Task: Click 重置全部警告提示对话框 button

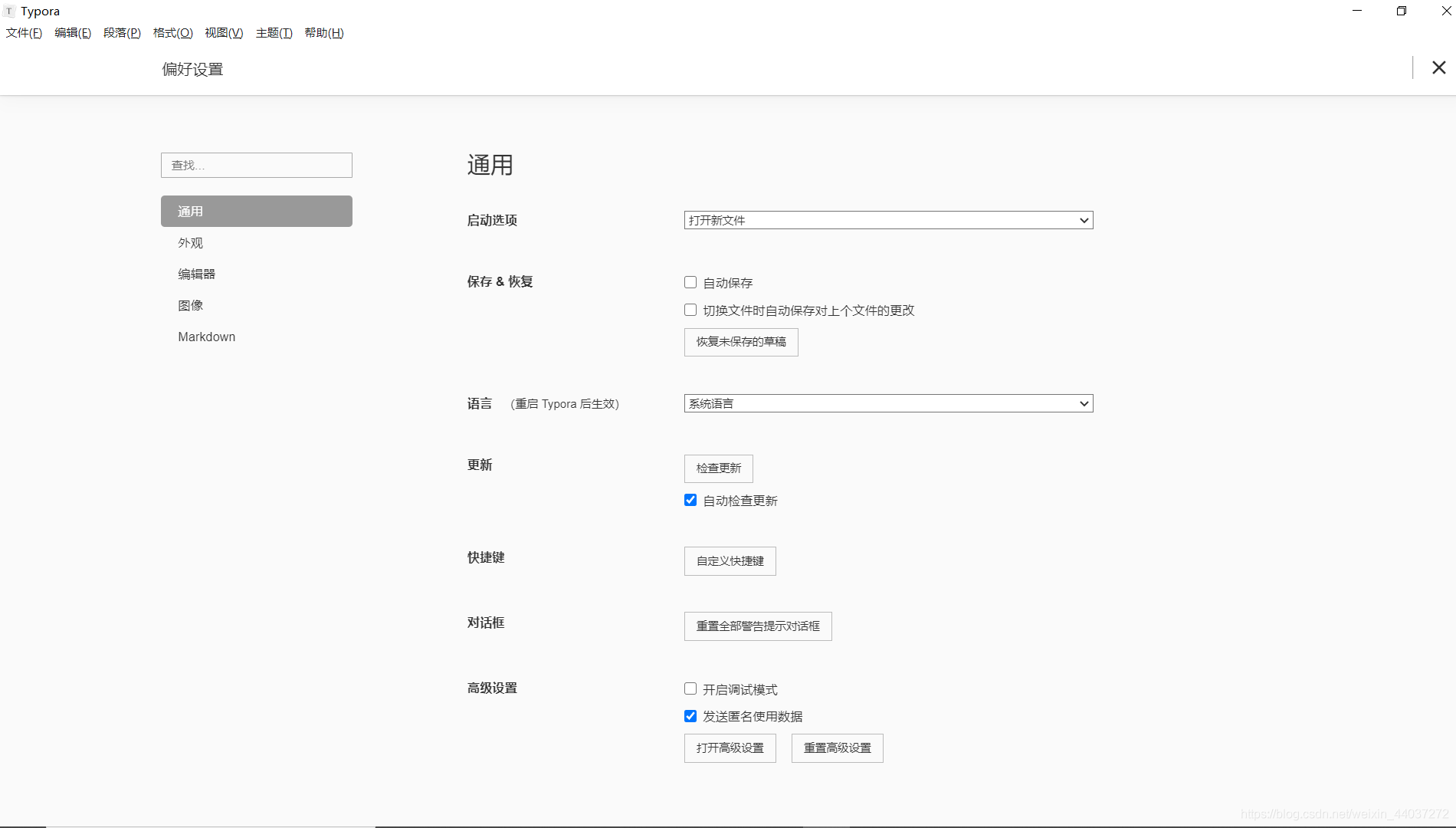Action: (x=758, y=626)
